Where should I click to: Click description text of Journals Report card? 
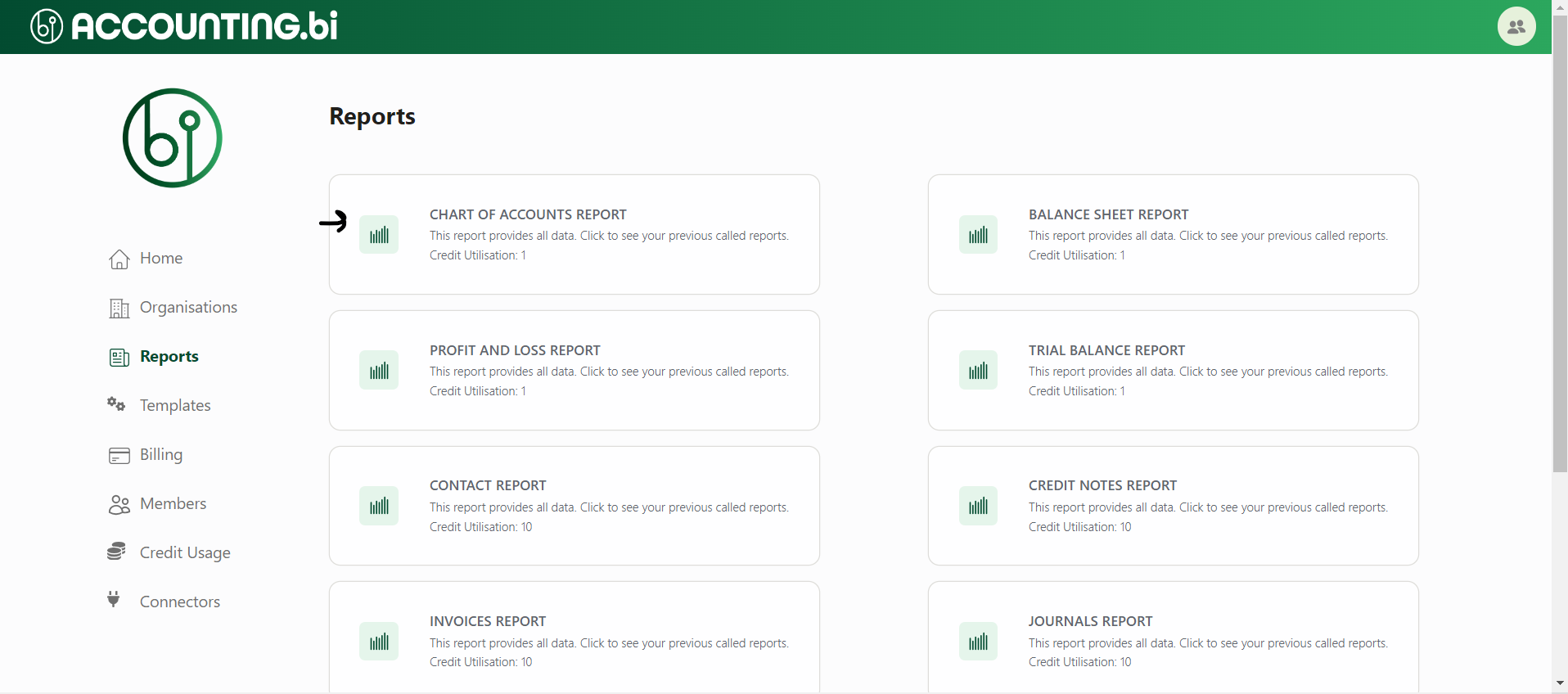point(1208,643)
